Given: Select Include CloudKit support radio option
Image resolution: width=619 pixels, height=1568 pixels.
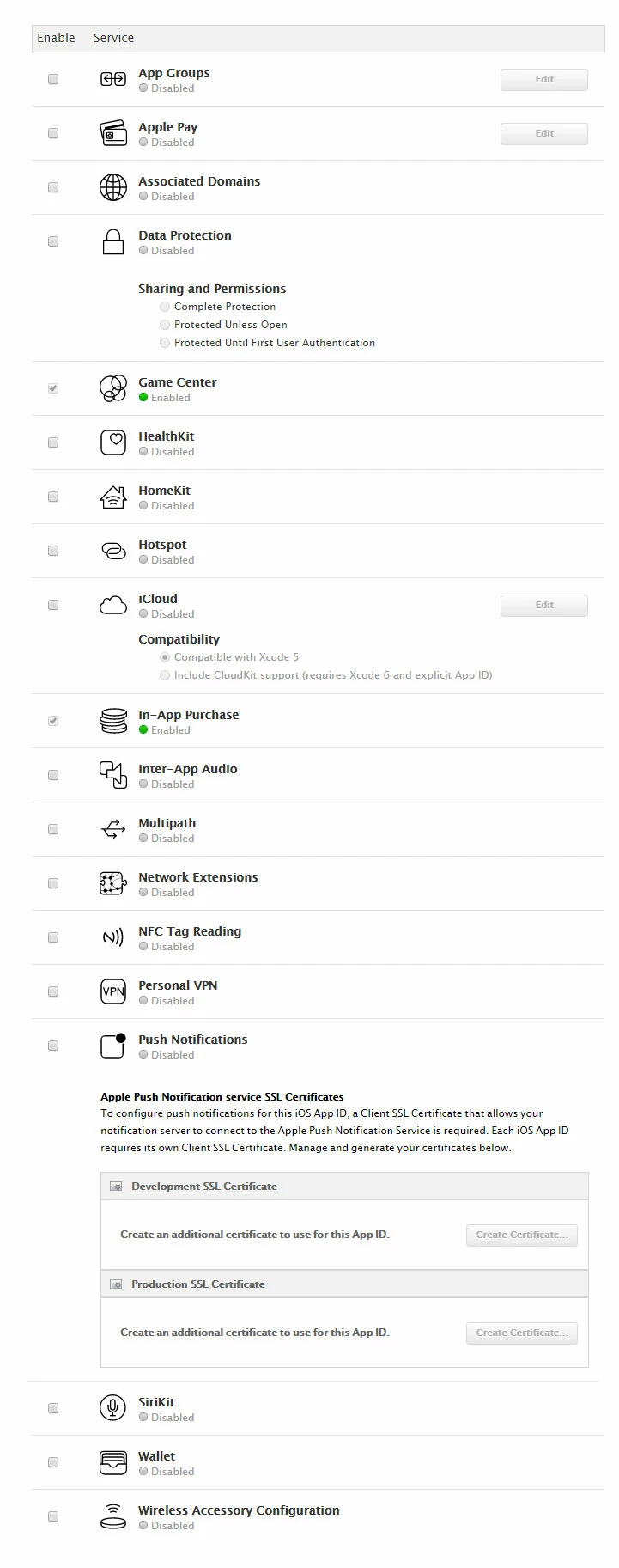Looking at the screenshot, I should [165, 675].
